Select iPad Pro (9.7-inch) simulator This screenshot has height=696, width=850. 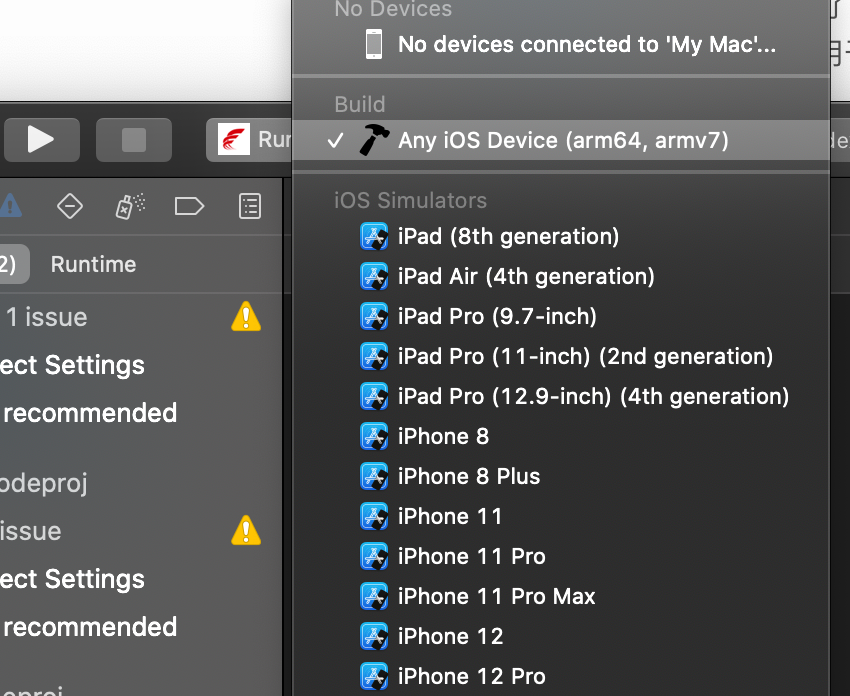pos(497,317)
